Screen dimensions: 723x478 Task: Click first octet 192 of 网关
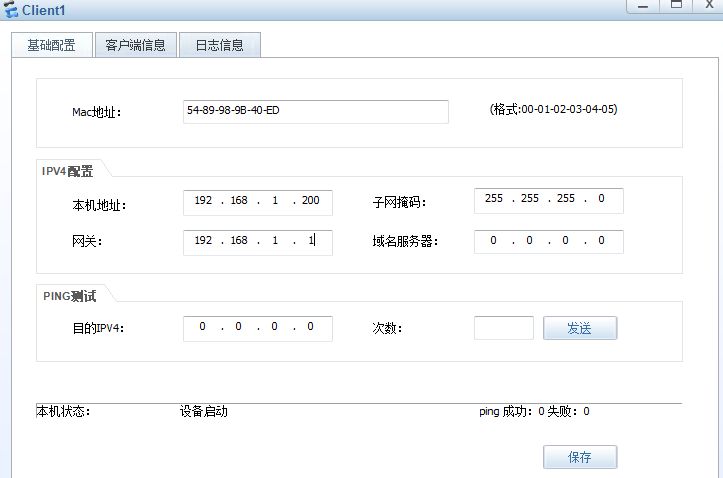click(204, 241)
